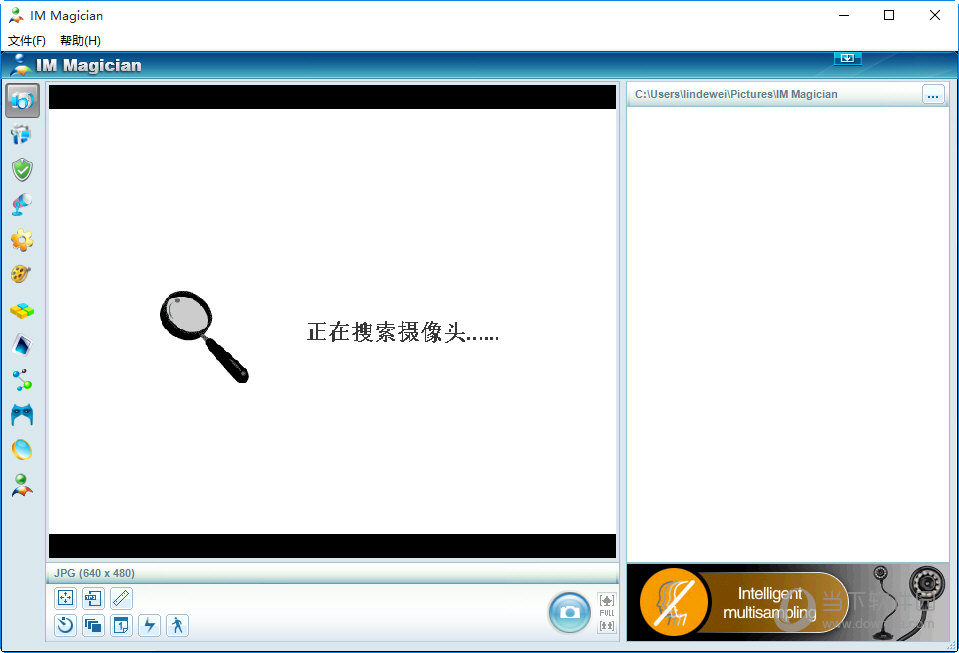Open the film reel sidebar icon
Screen dimensions: 959x653
(21, 274)
